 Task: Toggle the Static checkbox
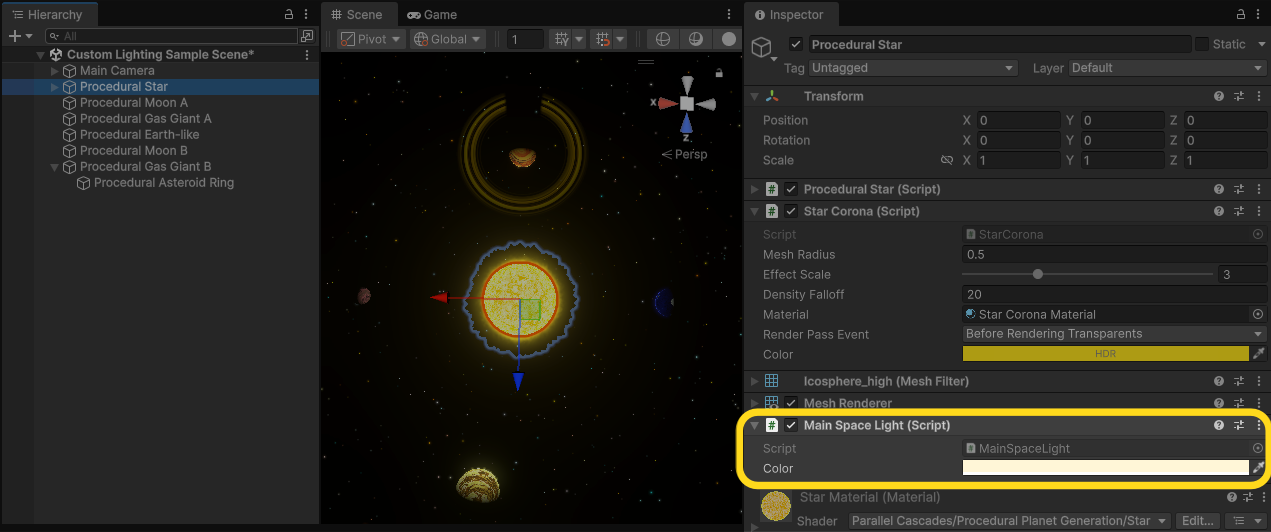tap(1202, 44)
